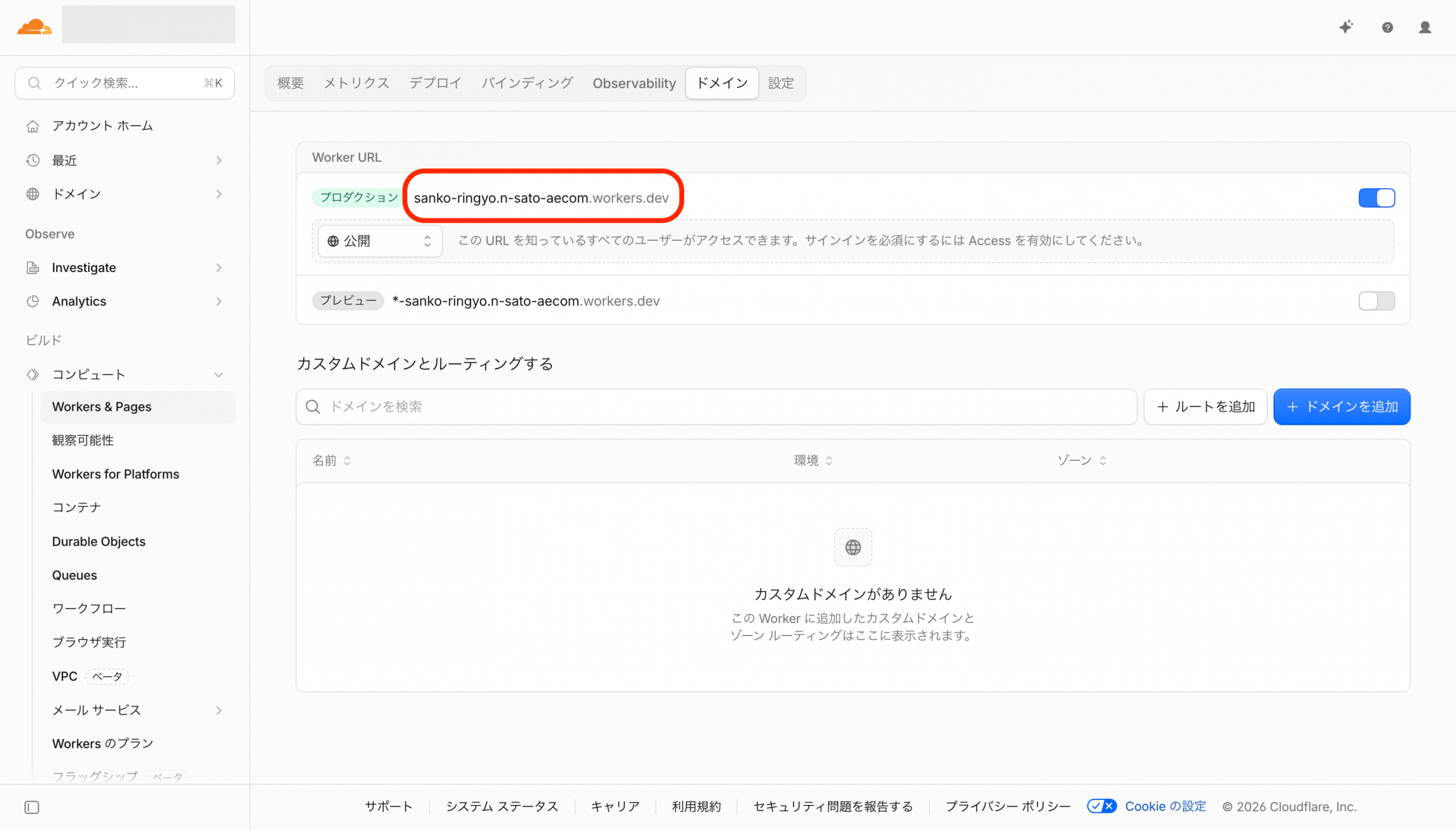Switch to the デプロイ tab
The height and width of the screenshot is (830, 1456).
coord(435,83)
